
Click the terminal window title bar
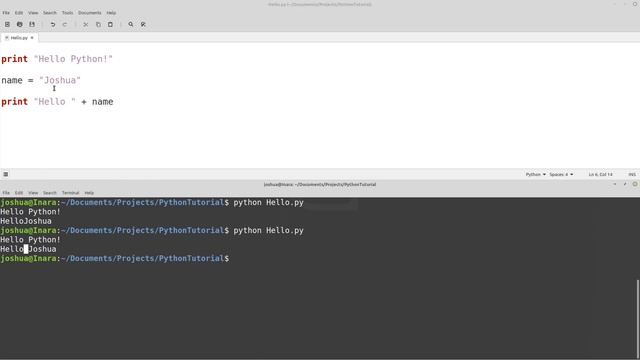pyautogui.click(x=320, y=184)
